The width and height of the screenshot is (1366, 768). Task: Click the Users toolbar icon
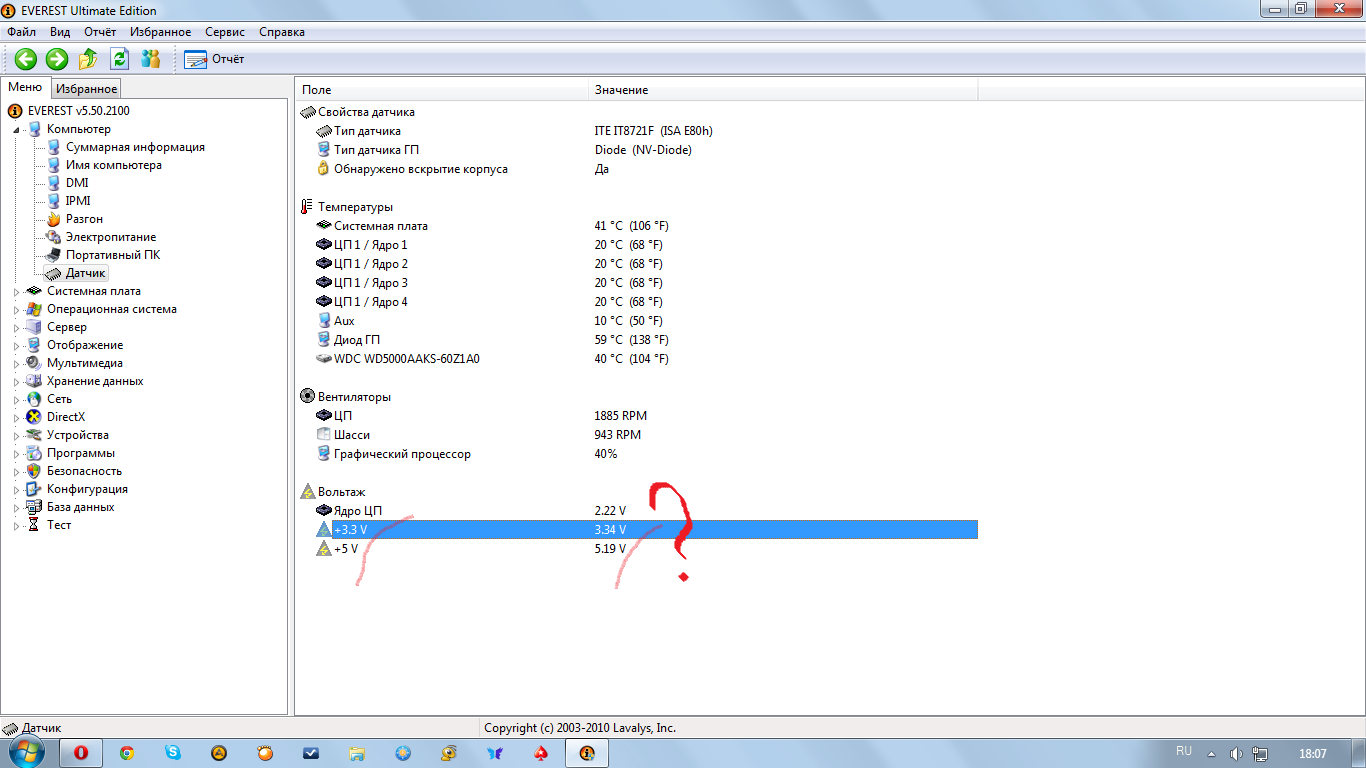pos(150,59)
